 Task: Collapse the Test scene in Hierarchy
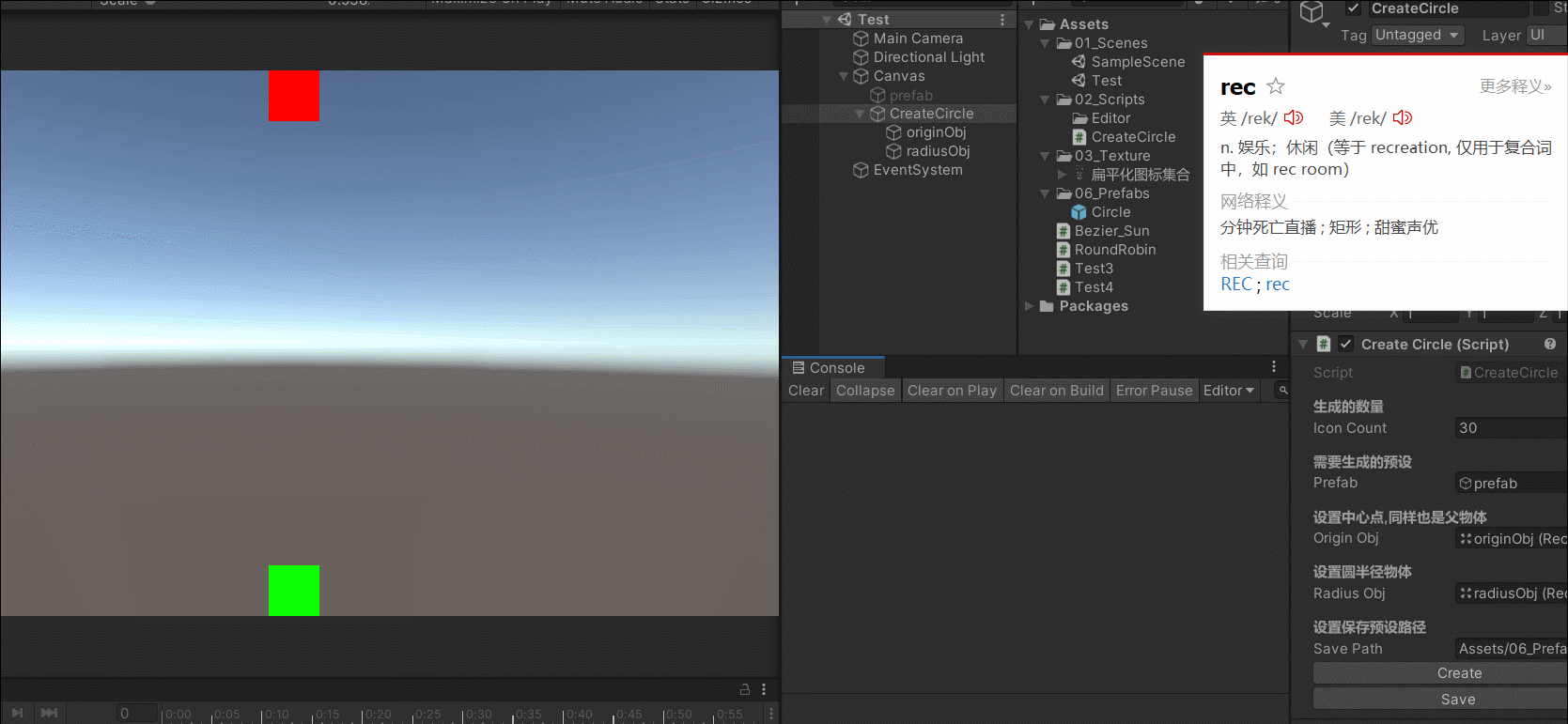[x=826, y=20]
